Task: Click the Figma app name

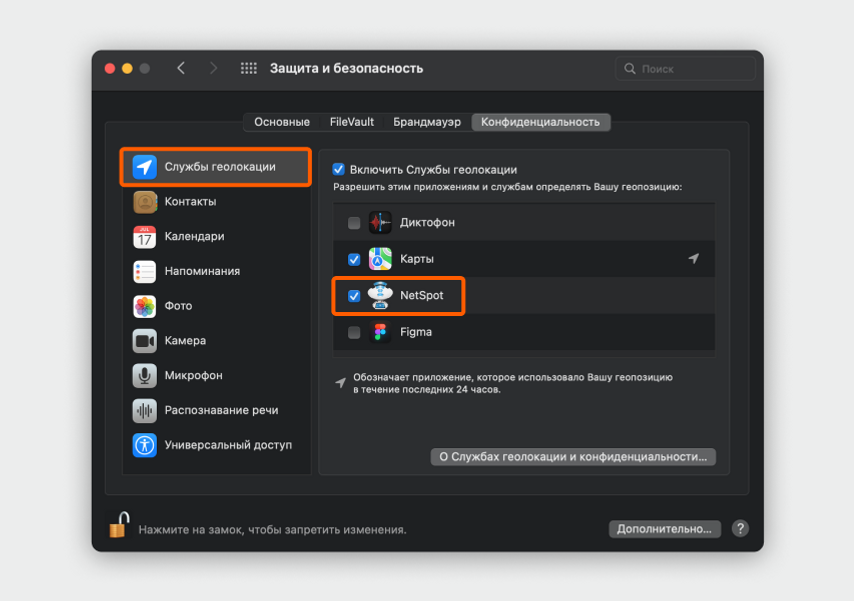Action: click(x=416, y=332)
